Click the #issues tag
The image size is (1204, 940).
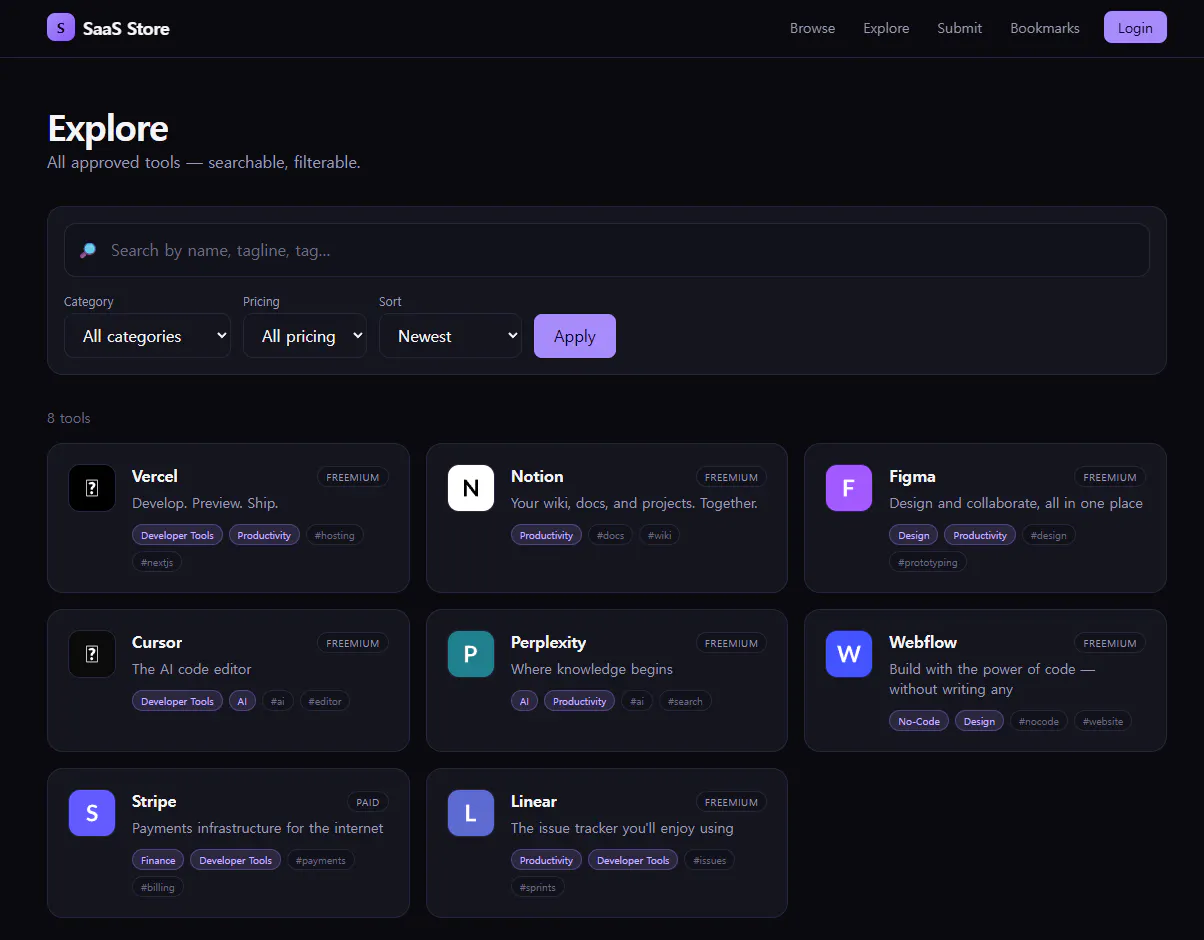coord(709,860)
